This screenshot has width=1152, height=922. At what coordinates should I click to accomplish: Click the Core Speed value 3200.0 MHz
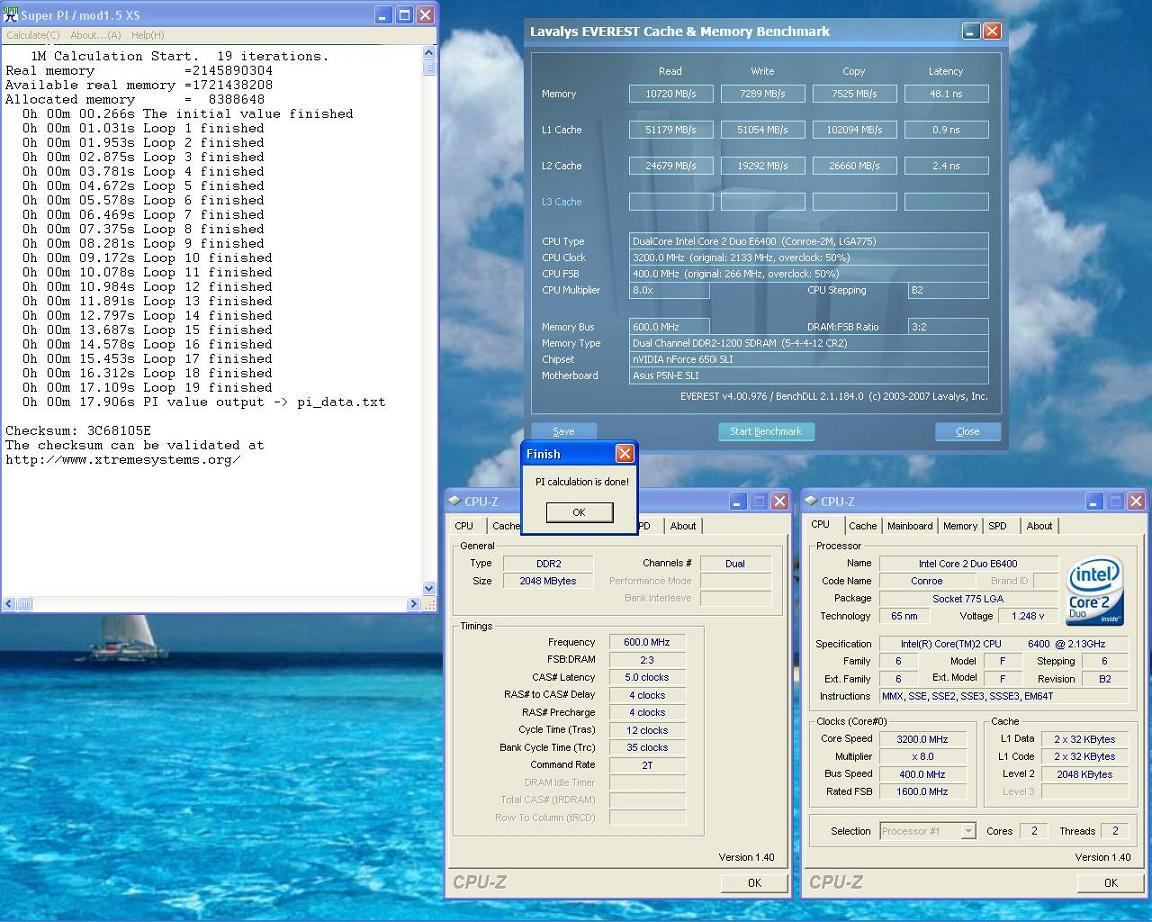point(924,740)
